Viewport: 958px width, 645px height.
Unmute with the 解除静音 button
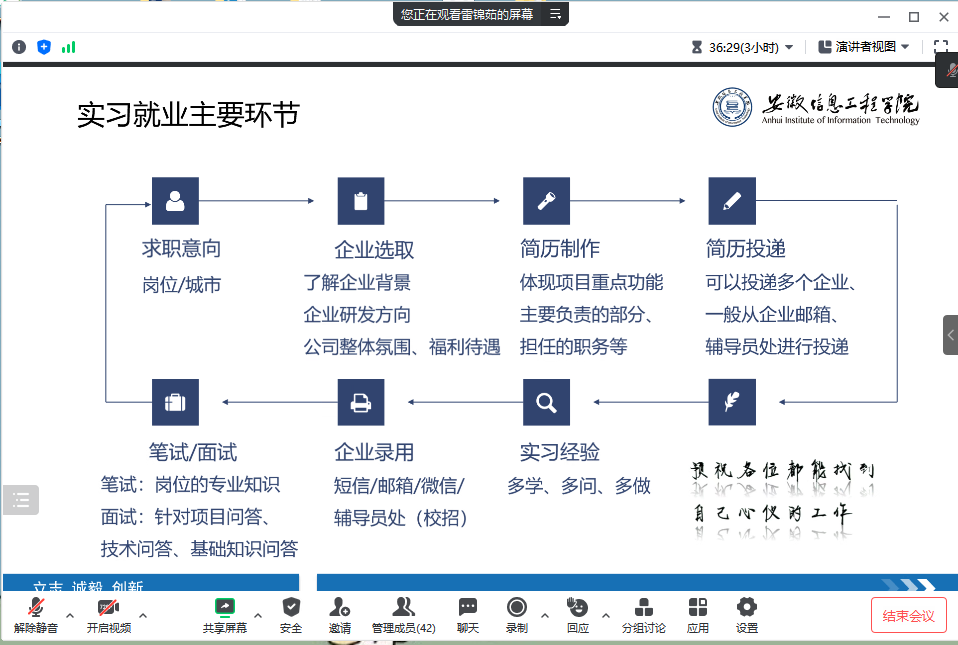coord(34,612)
